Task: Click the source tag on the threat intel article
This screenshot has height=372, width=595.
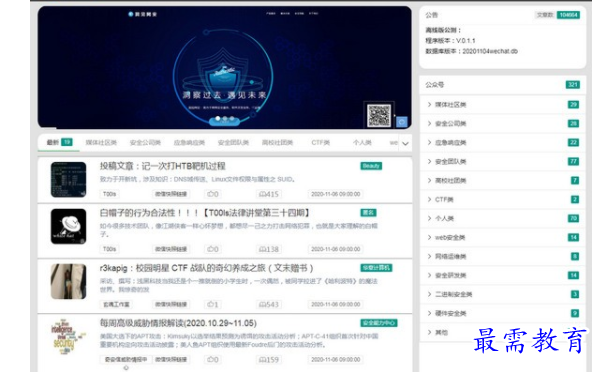Action: pos(126,359)
